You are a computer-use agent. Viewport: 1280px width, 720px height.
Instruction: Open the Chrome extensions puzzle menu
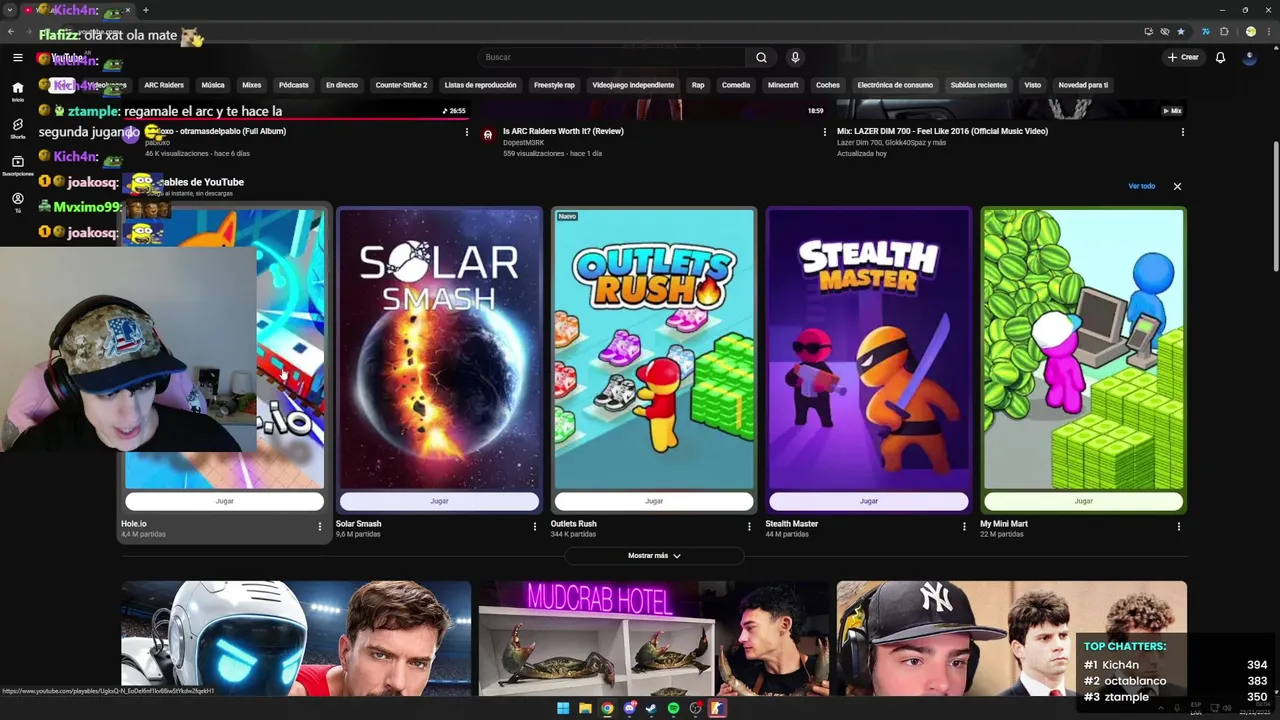(1224, 32)
